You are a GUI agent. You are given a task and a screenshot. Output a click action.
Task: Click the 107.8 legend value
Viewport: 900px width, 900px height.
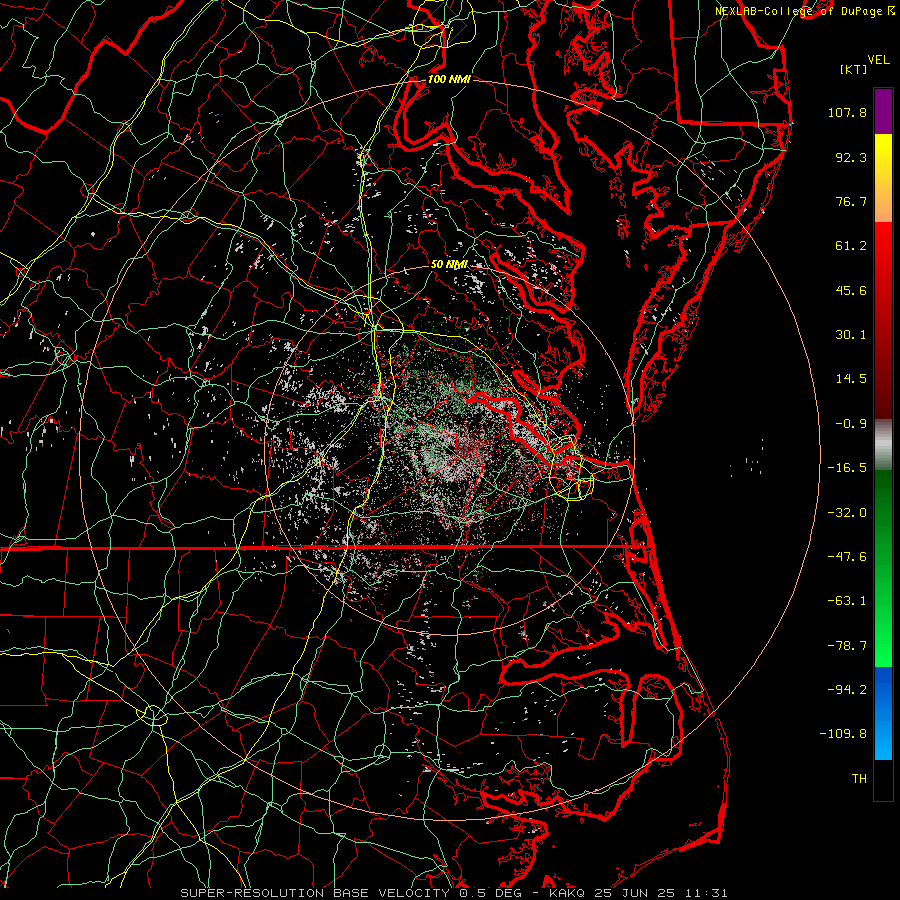click(x=847, y=112)
